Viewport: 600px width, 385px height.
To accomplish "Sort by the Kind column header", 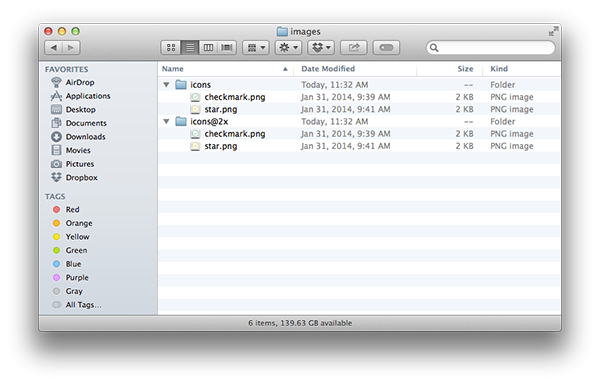I will point(499,69).
